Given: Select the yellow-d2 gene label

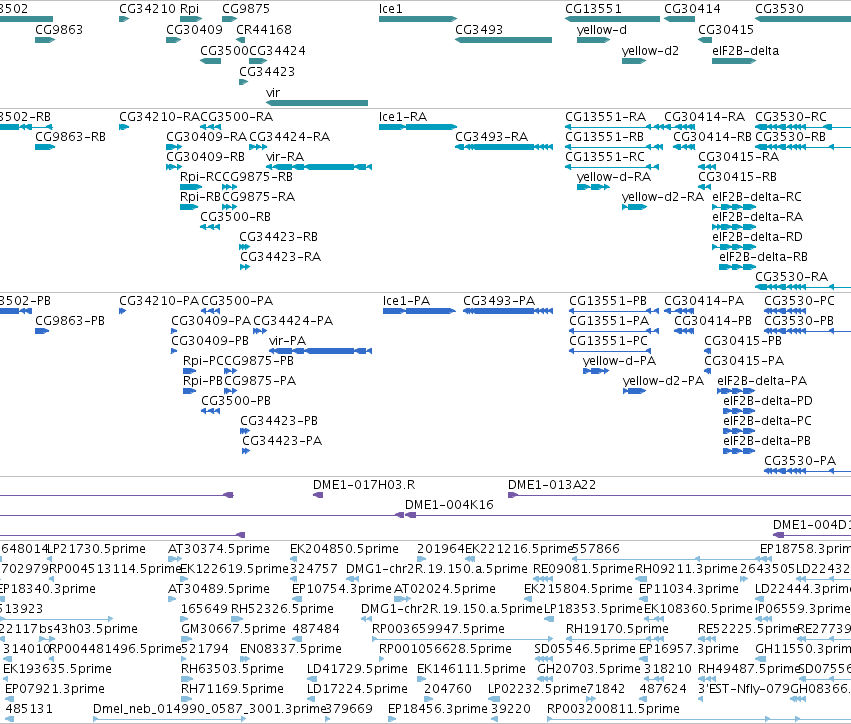Looking at the screenshot, I should 650,50.
